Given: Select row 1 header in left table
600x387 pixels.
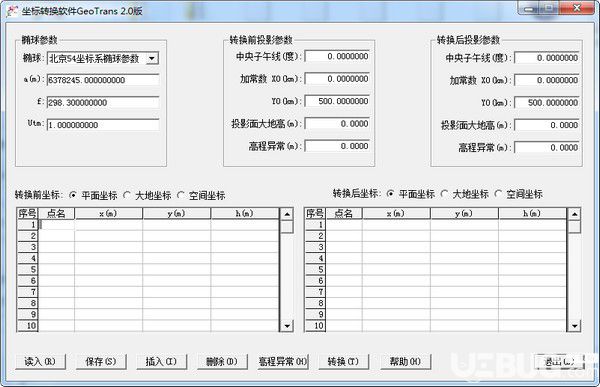Looking at the screenshot, I should pyautogui.click(x=28, y=225).
